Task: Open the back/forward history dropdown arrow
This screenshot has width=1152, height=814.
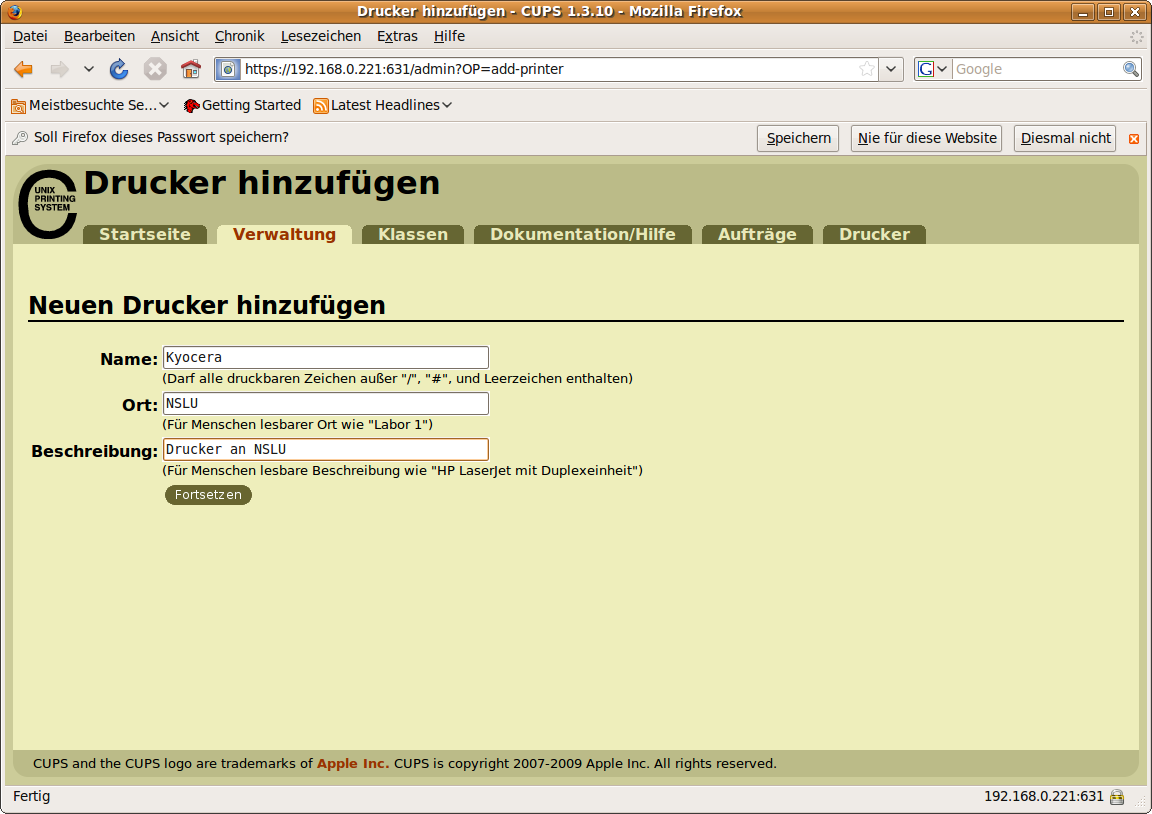Action: (x=89, y=69)
